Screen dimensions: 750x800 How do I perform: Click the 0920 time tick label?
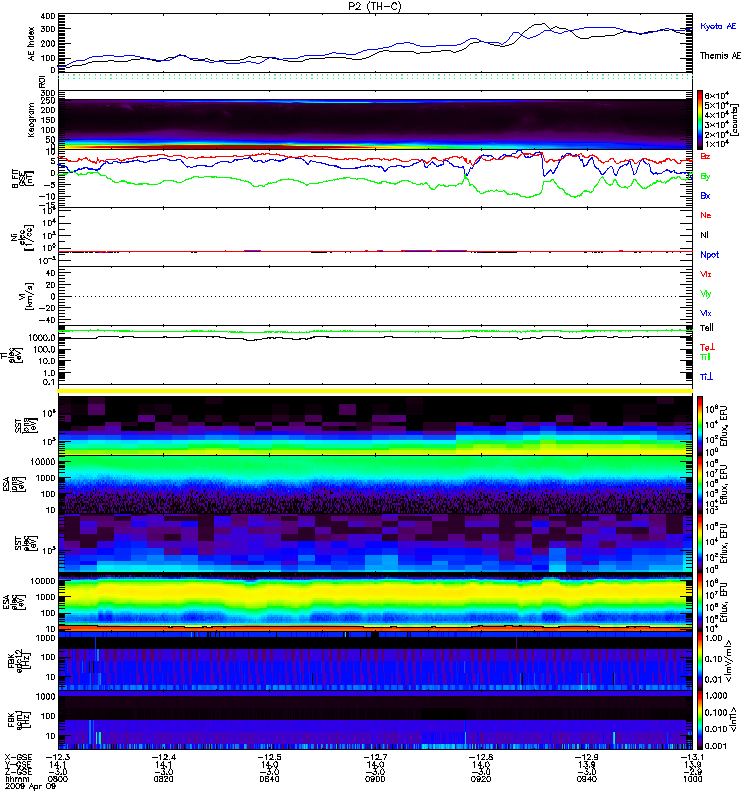481,779
